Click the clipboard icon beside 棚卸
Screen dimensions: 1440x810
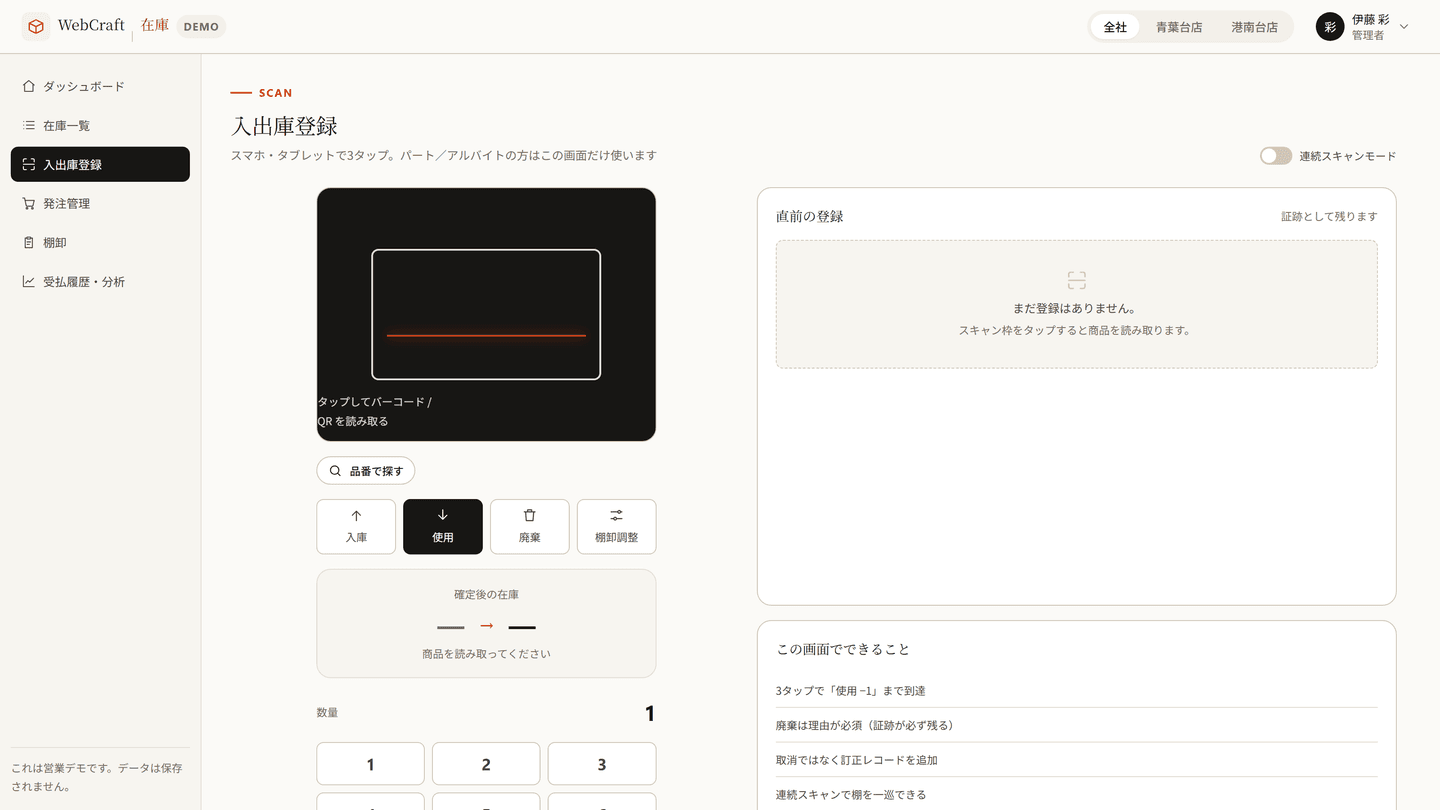[29, 242]
